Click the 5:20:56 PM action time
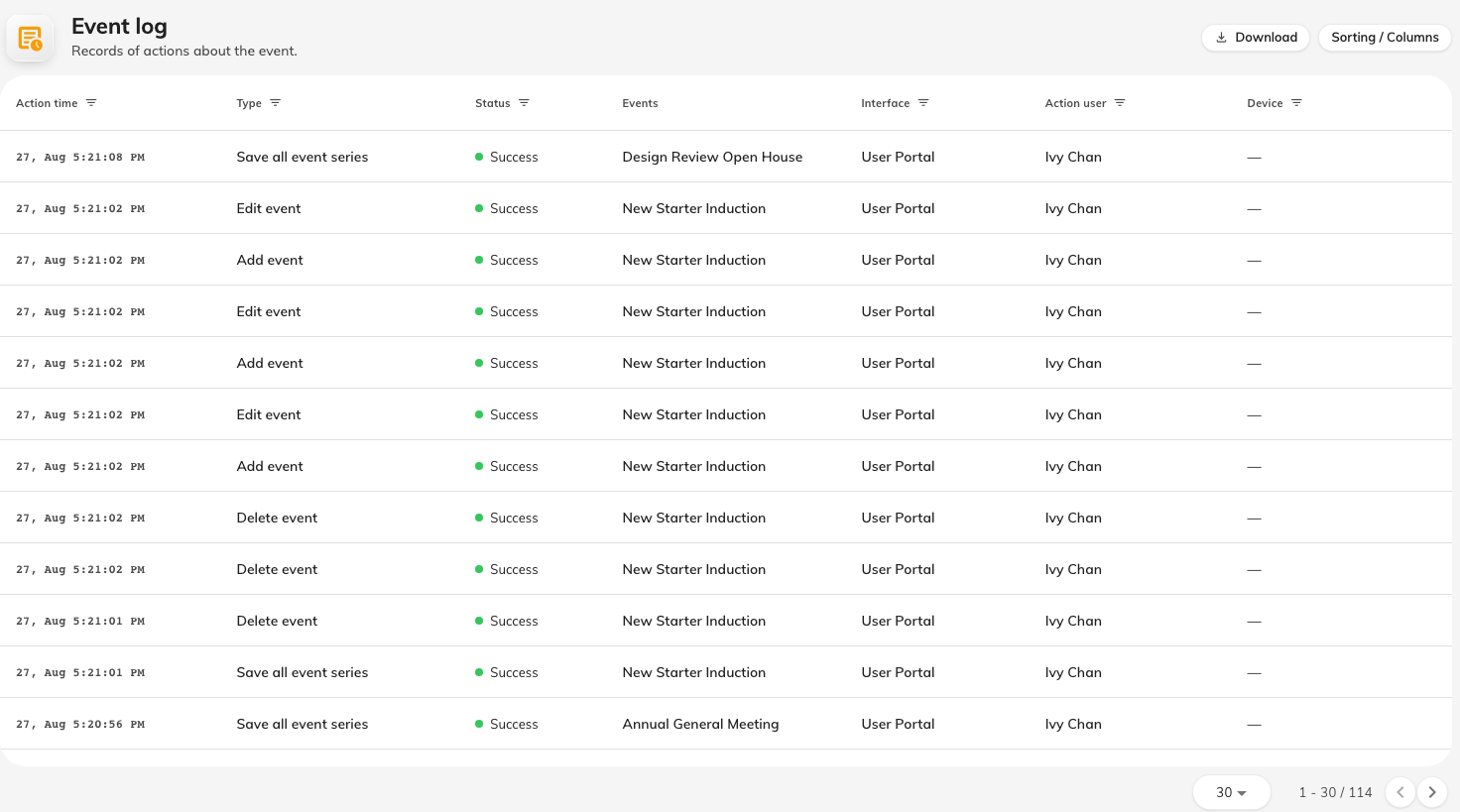1460x812 pixels. coord(80,725)
